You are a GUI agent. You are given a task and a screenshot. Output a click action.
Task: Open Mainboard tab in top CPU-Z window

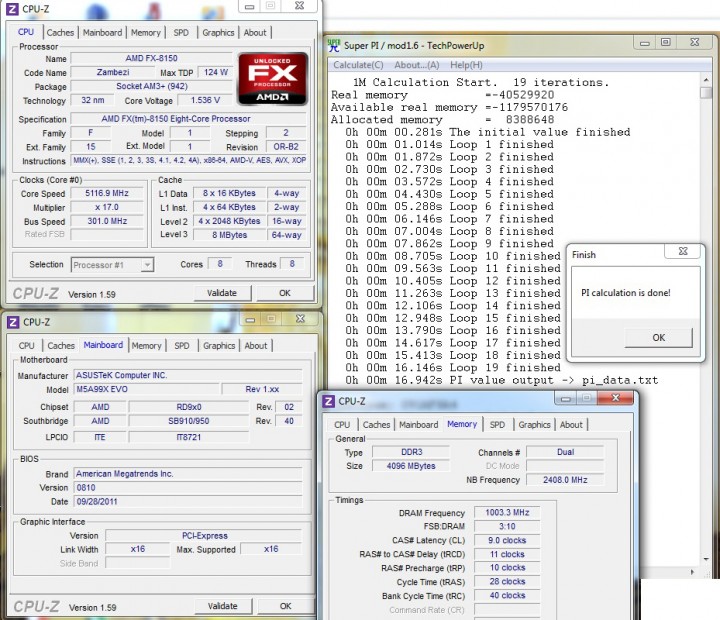pos(102,33)
